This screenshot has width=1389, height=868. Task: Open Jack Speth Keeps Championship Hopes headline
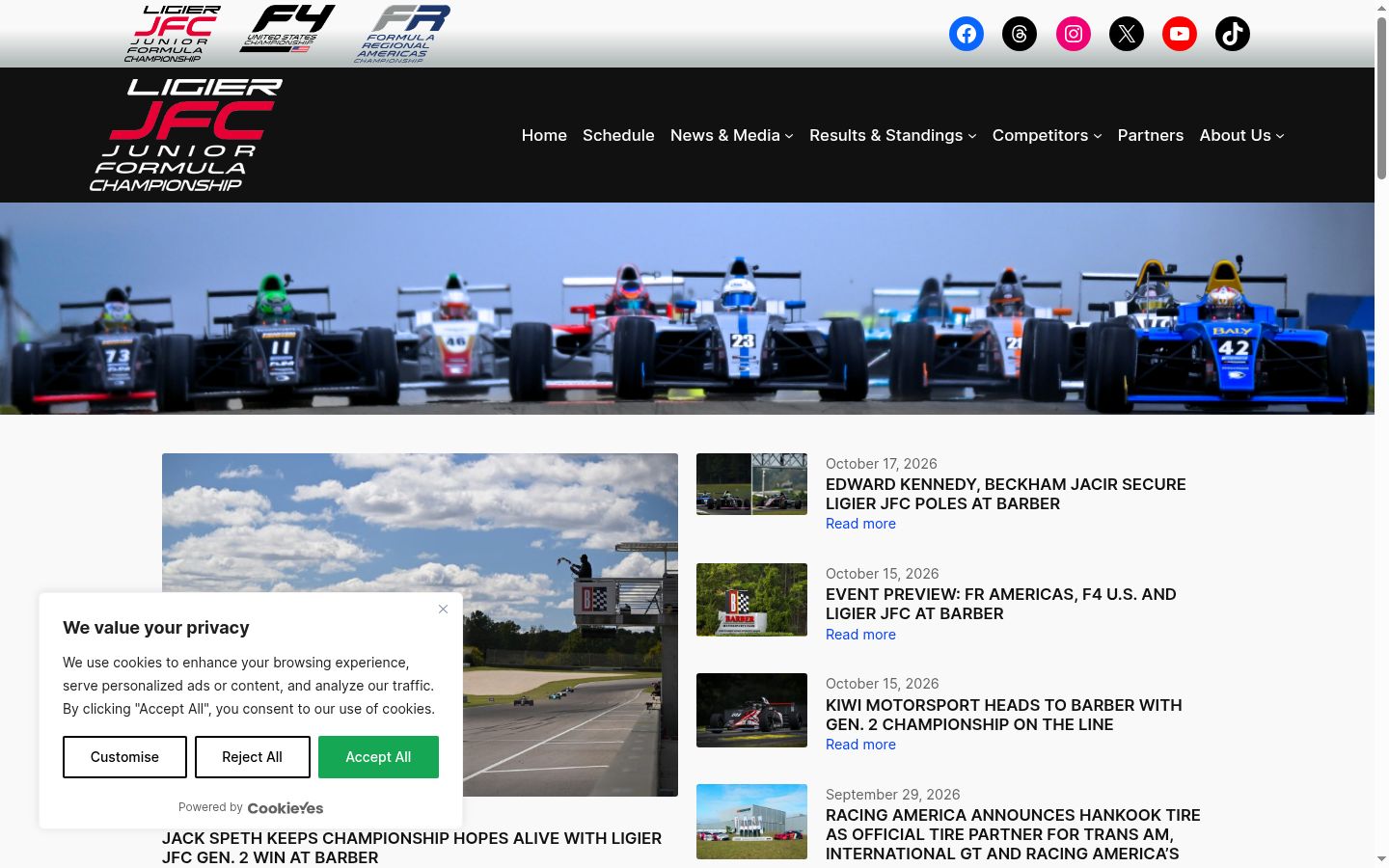tap(412, 848)
